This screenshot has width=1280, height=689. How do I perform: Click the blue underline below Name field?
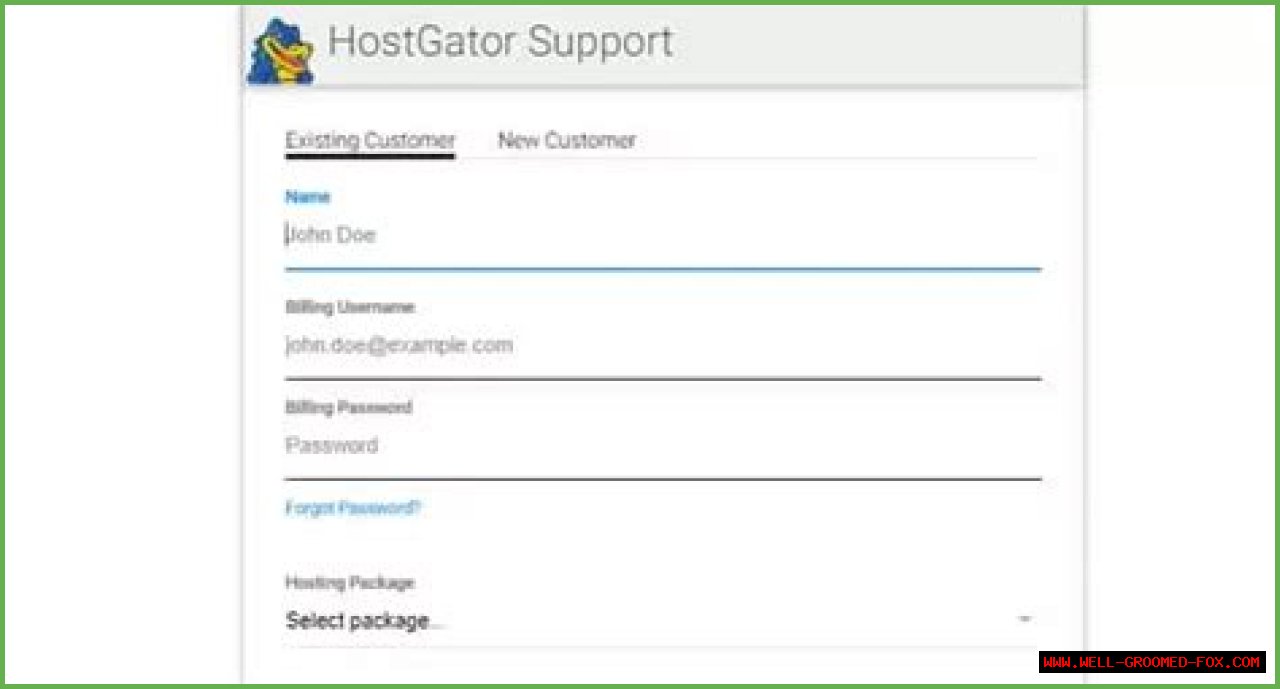coord(660,269)
